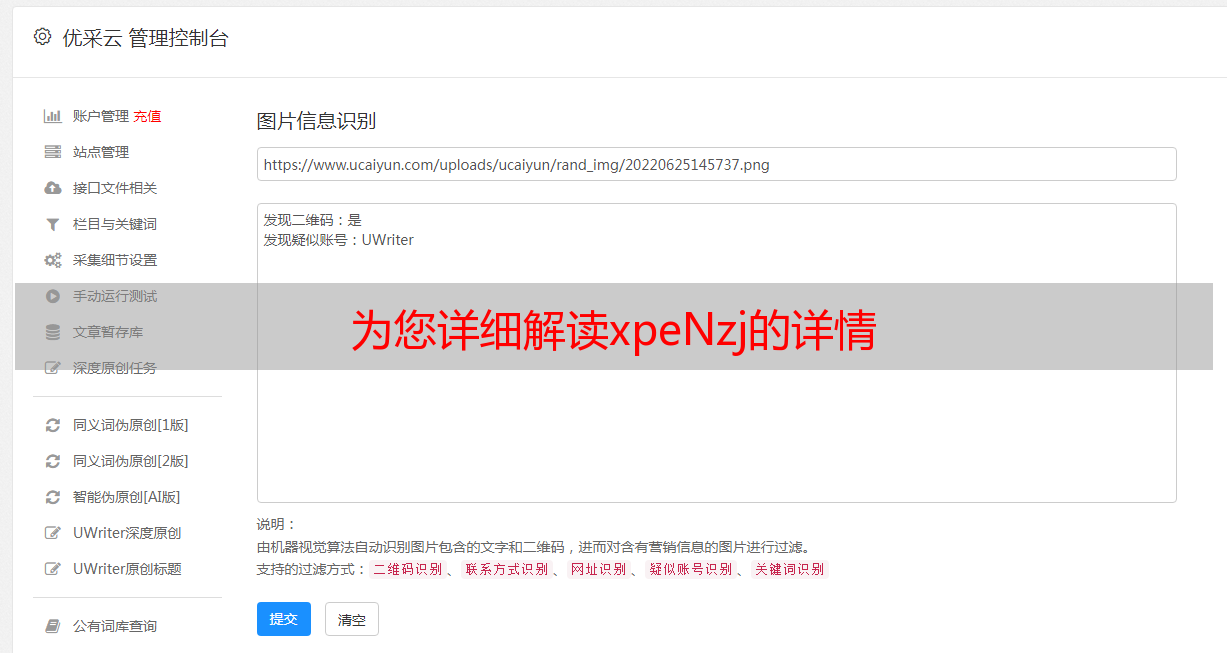Screen dimensions: 1227x653
Task: Select 同义词伪原创[1版] in the sidebar
Action: 131,425
